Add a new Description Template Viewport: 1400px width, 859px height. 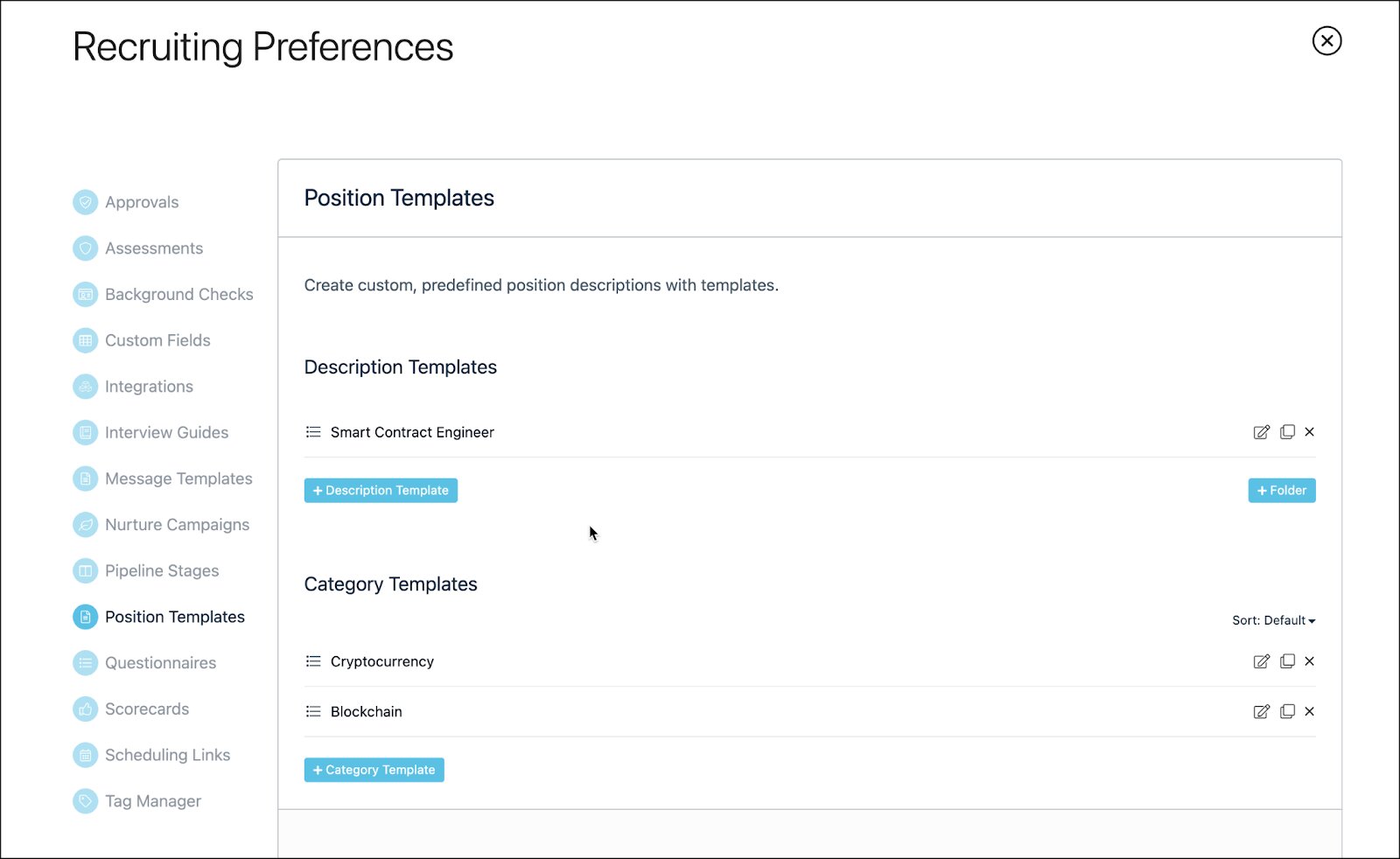click(381, 491)
